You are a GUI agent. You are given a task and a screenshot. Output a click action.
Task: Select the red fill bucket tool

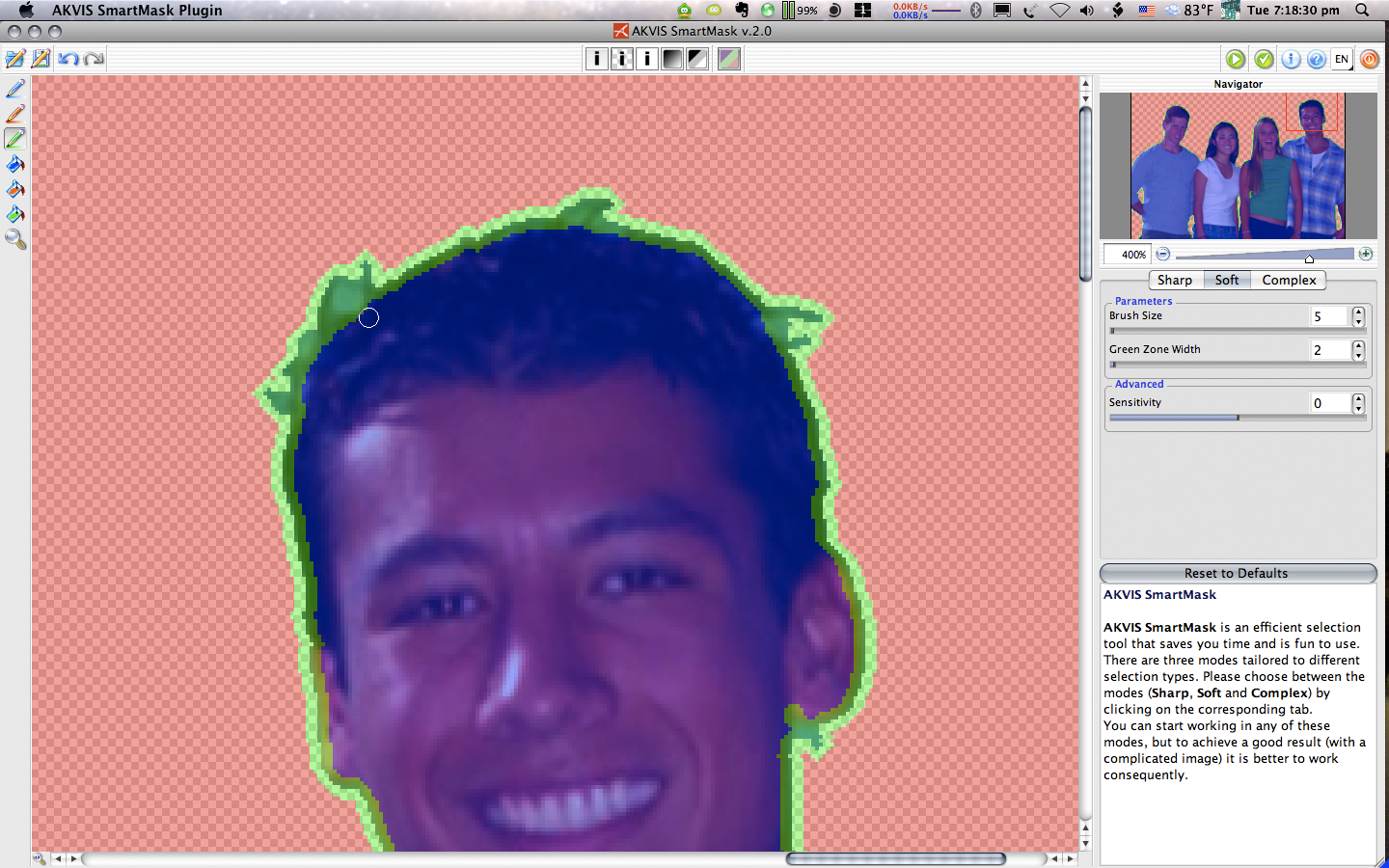pos(15,189)
